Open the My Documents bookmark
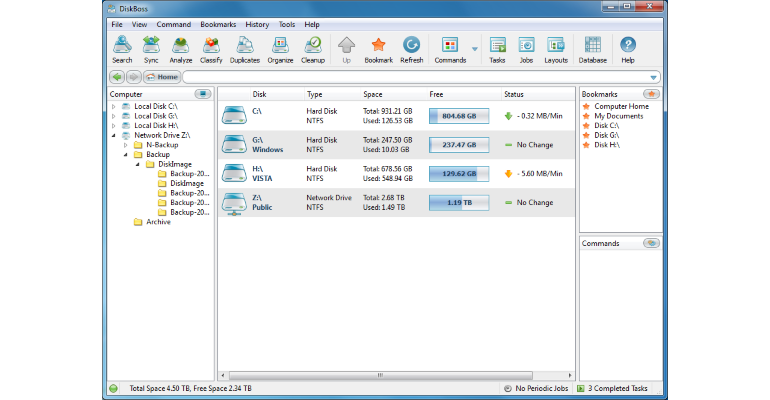Image resolution: width=770 pixels, height=400 pixels. [618, 116]
